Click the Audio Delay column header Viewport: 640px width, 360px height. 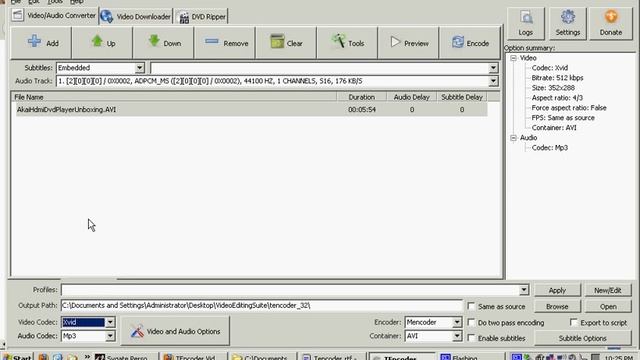[411, 97]
